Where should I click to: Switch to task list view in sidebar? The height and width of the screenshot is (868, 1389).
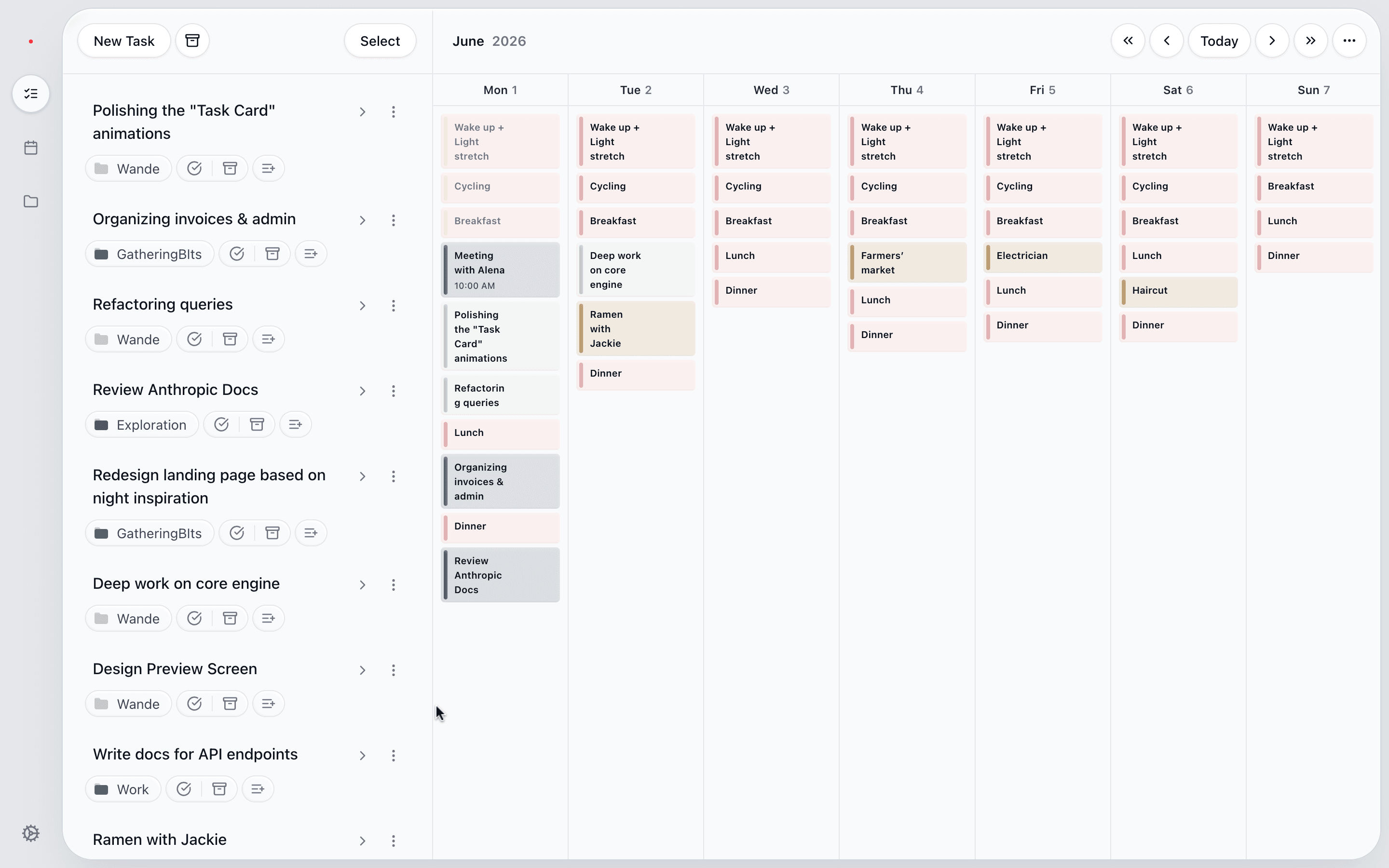pos(31,94)
